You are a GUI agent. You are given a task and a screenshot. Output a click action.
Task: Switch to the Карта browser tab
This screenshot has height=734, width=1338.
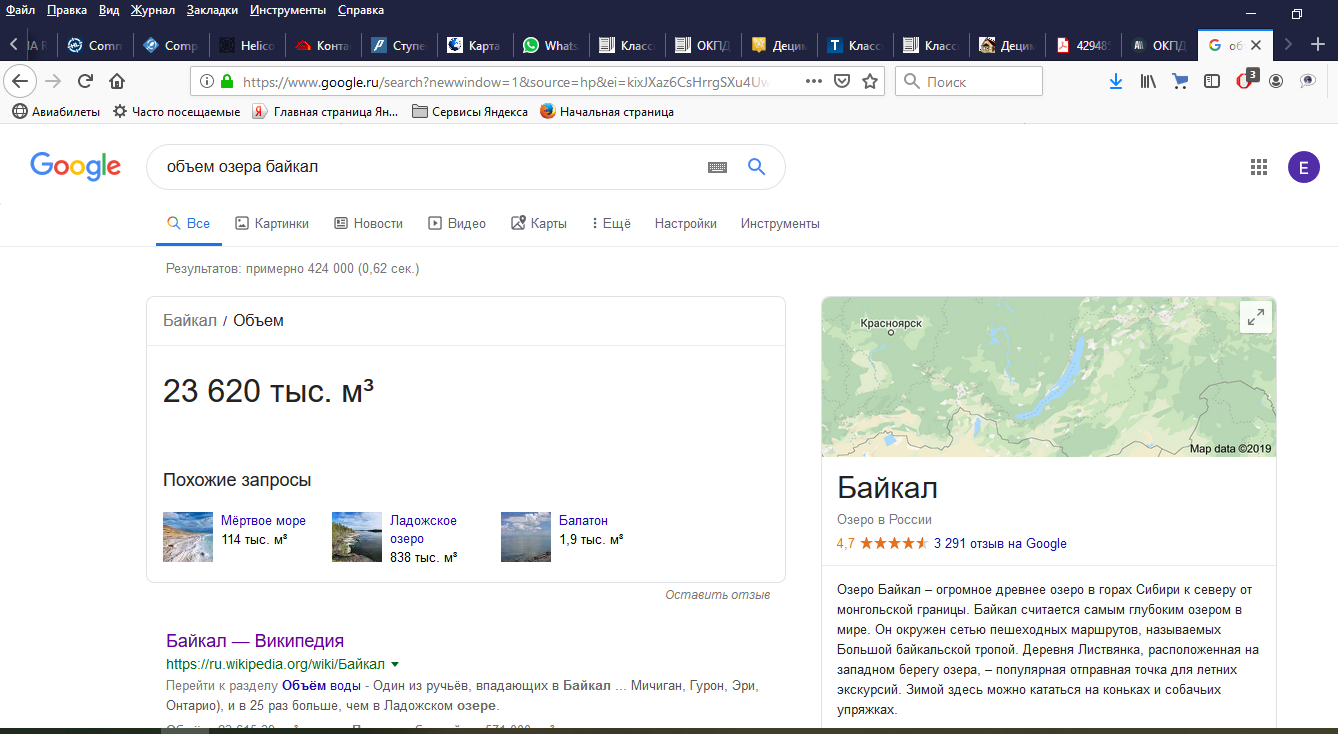click(x=475, y=45)
